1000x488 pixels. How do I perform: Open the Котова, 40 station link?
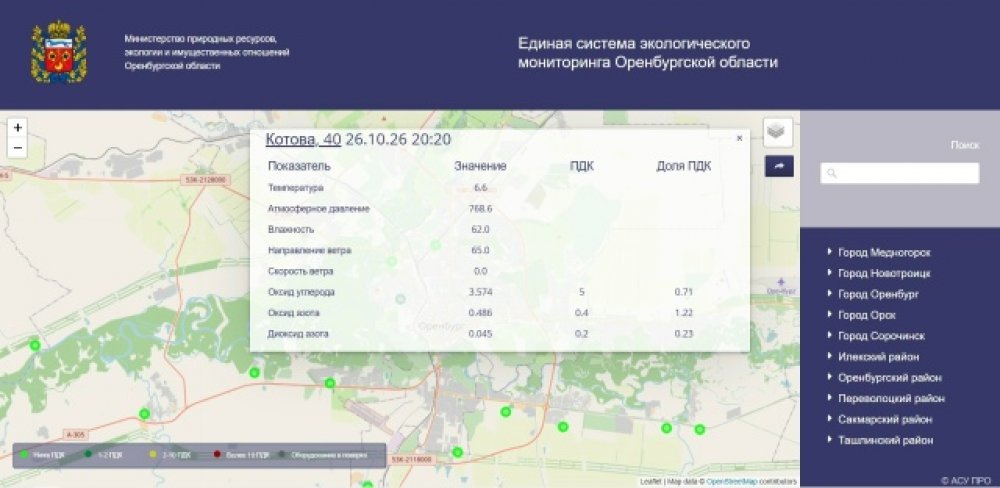(303, 140)
